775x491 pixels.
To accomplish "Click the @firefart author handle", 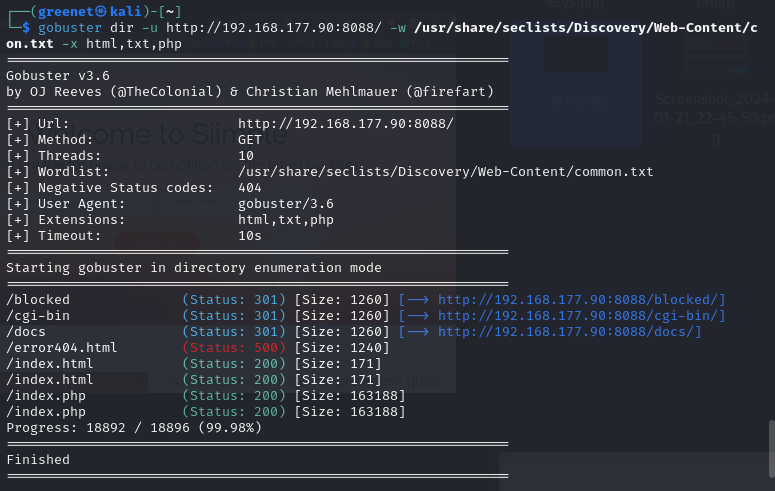I will (x=449, y=91).
